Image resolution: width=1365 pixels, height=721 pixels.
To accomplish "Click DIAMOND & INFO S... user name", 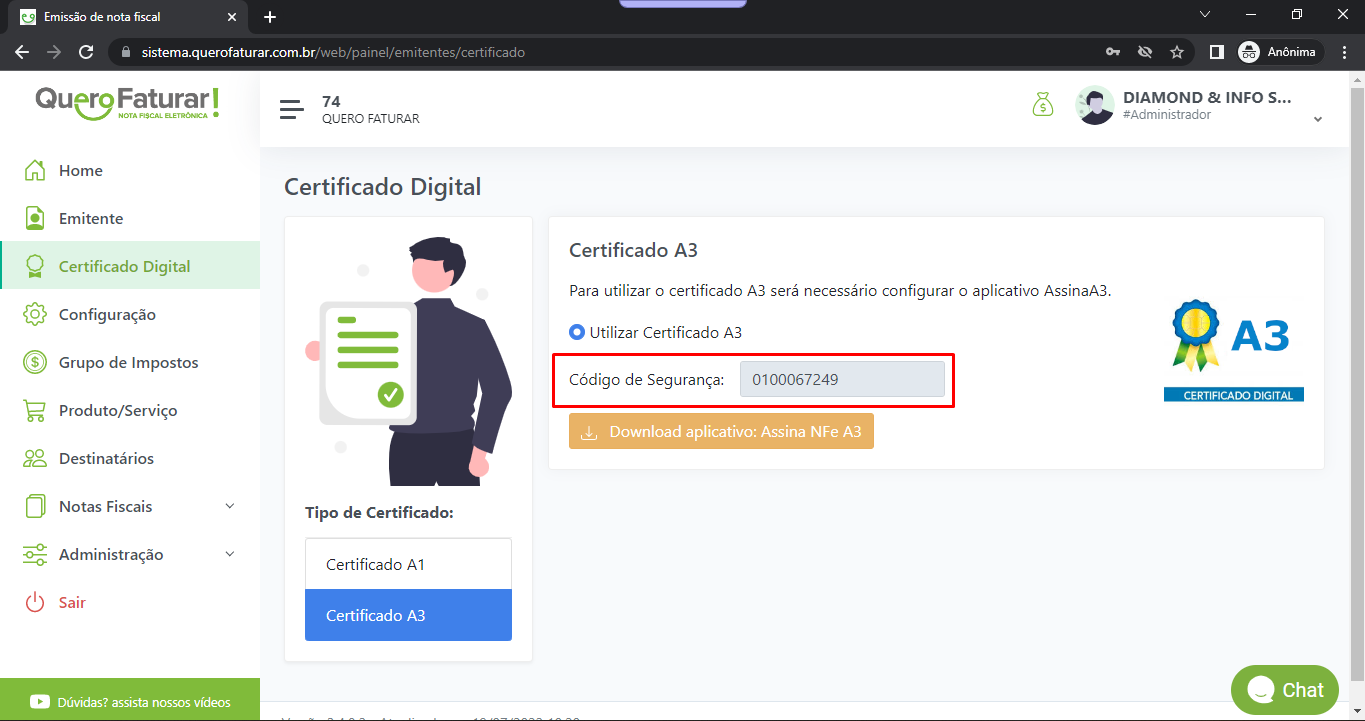I will (x=1207, y=97).
